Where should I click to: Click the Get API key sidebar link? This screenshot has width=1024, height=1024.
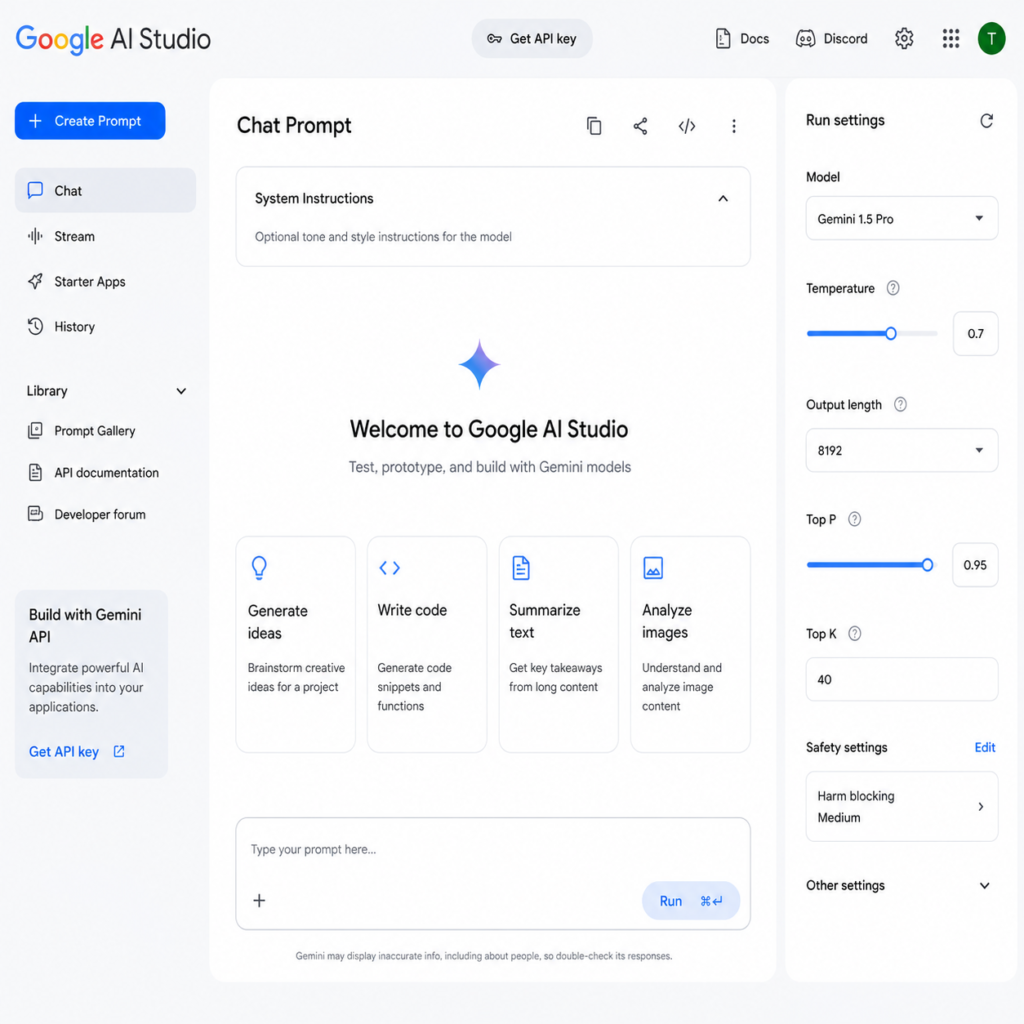pos(63,752)
